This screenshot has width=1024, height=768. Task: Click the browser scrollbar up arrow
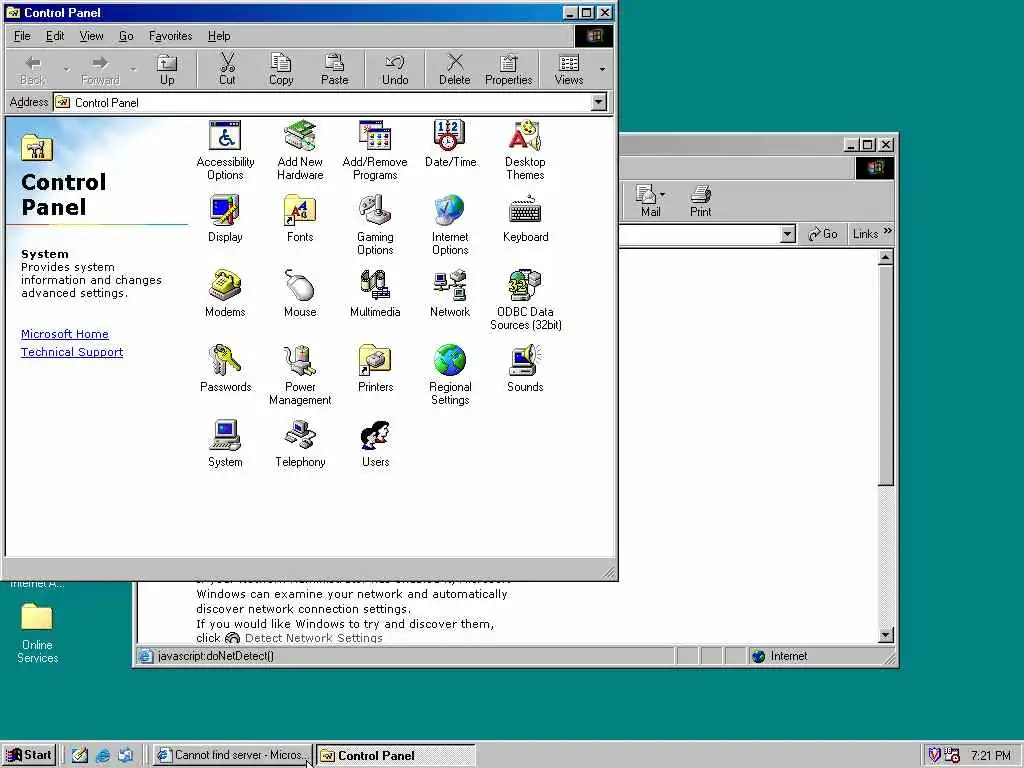(x=886, y=257)
